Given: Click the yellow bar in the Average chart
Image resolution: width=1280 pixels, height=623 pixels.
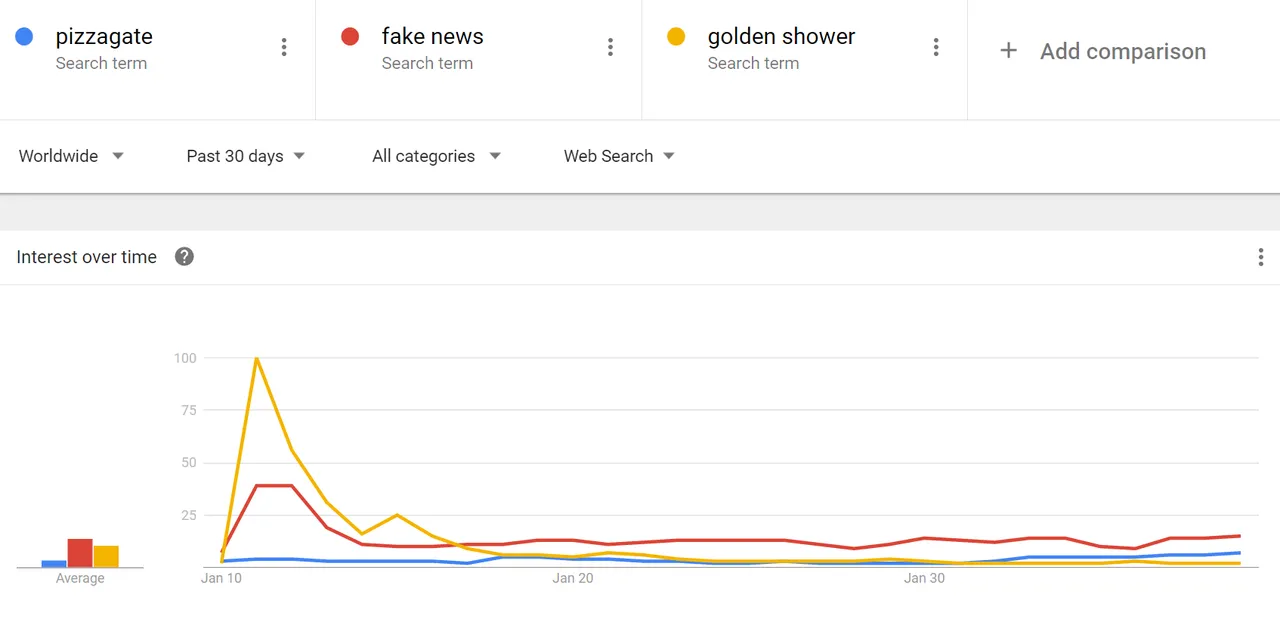Looking at the screenshot, I should 106,557.
